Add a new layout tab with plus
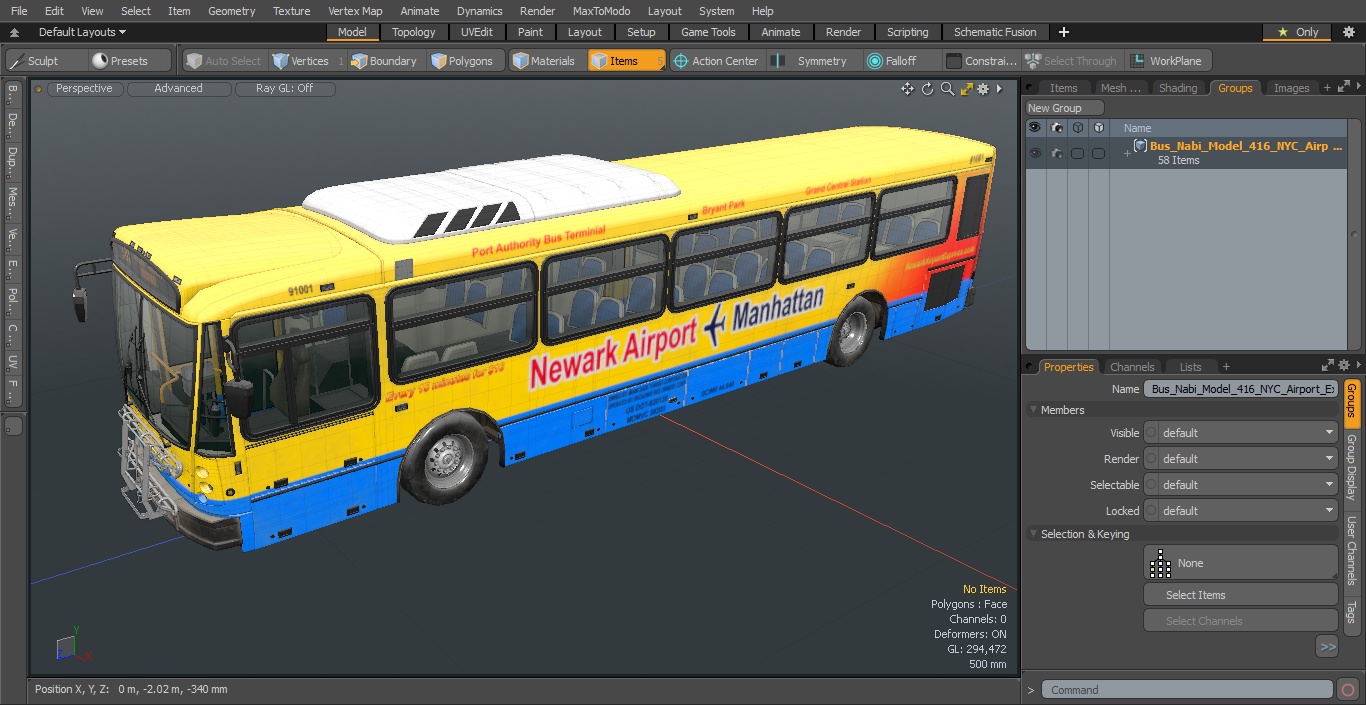 point(1063,32)
